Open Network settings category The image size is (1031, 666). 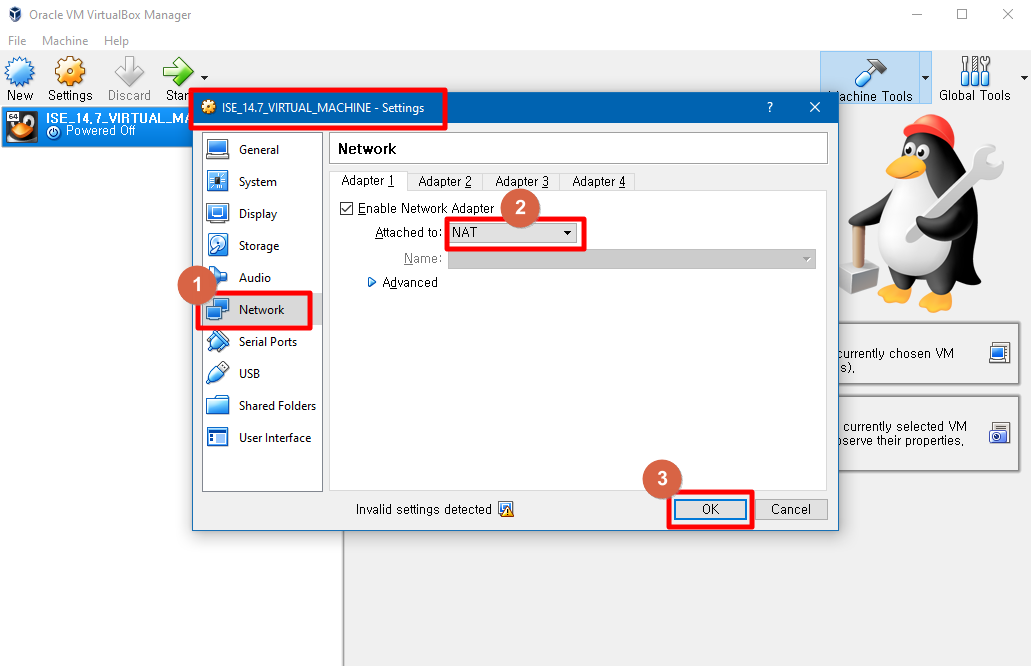point(261,310)
